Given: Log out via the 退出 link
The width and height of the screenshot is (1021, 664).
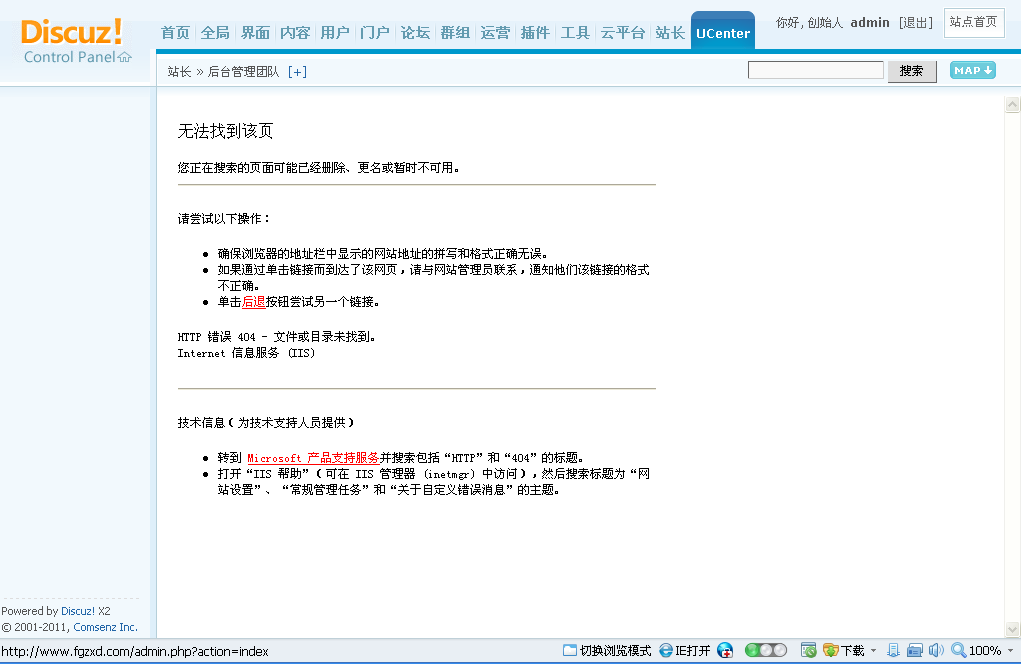Looking at the screenshot, I should (916, 23).
